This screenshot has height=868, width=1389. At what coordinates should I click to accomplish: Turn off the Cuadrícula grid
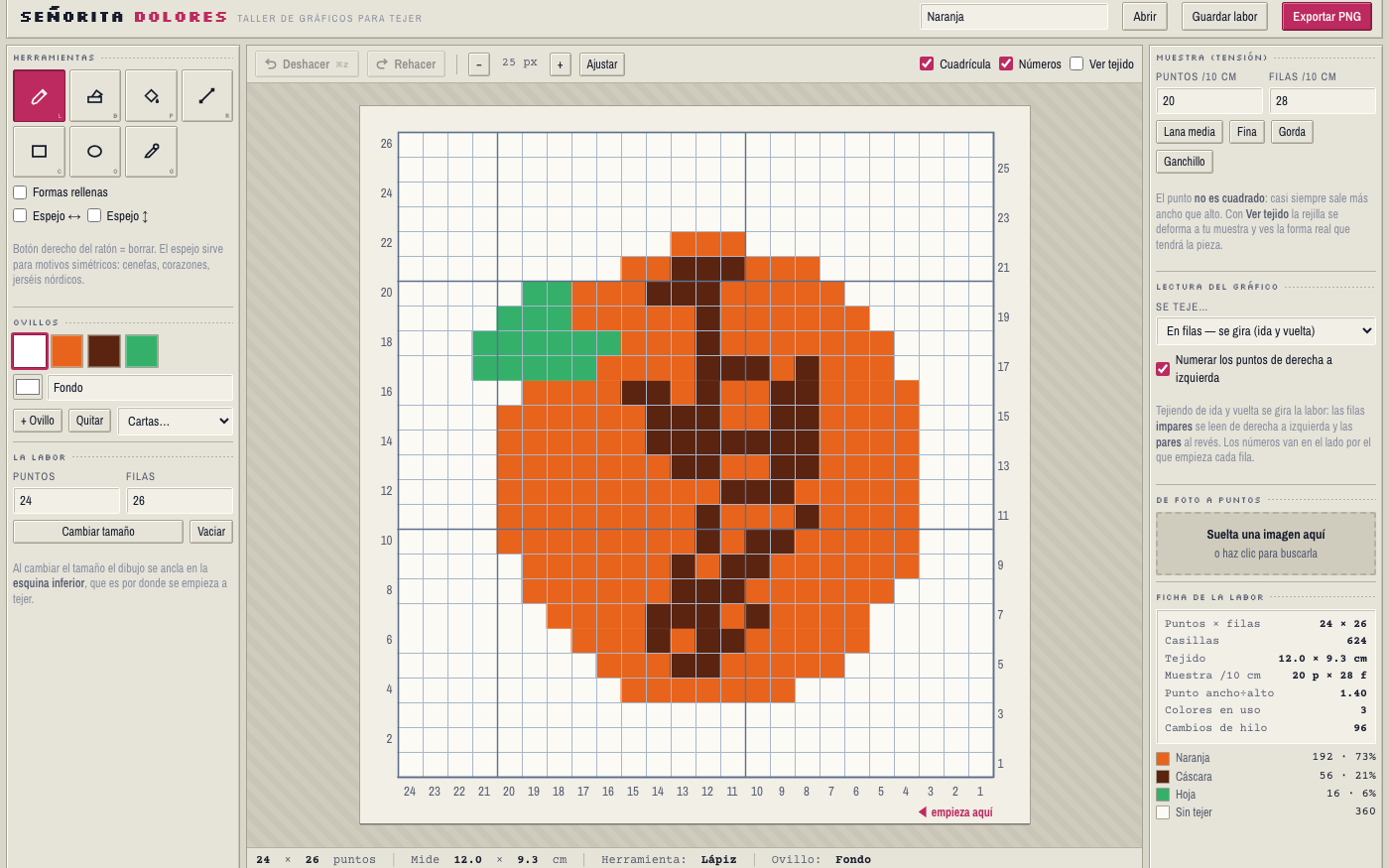(x=927, y=63)
